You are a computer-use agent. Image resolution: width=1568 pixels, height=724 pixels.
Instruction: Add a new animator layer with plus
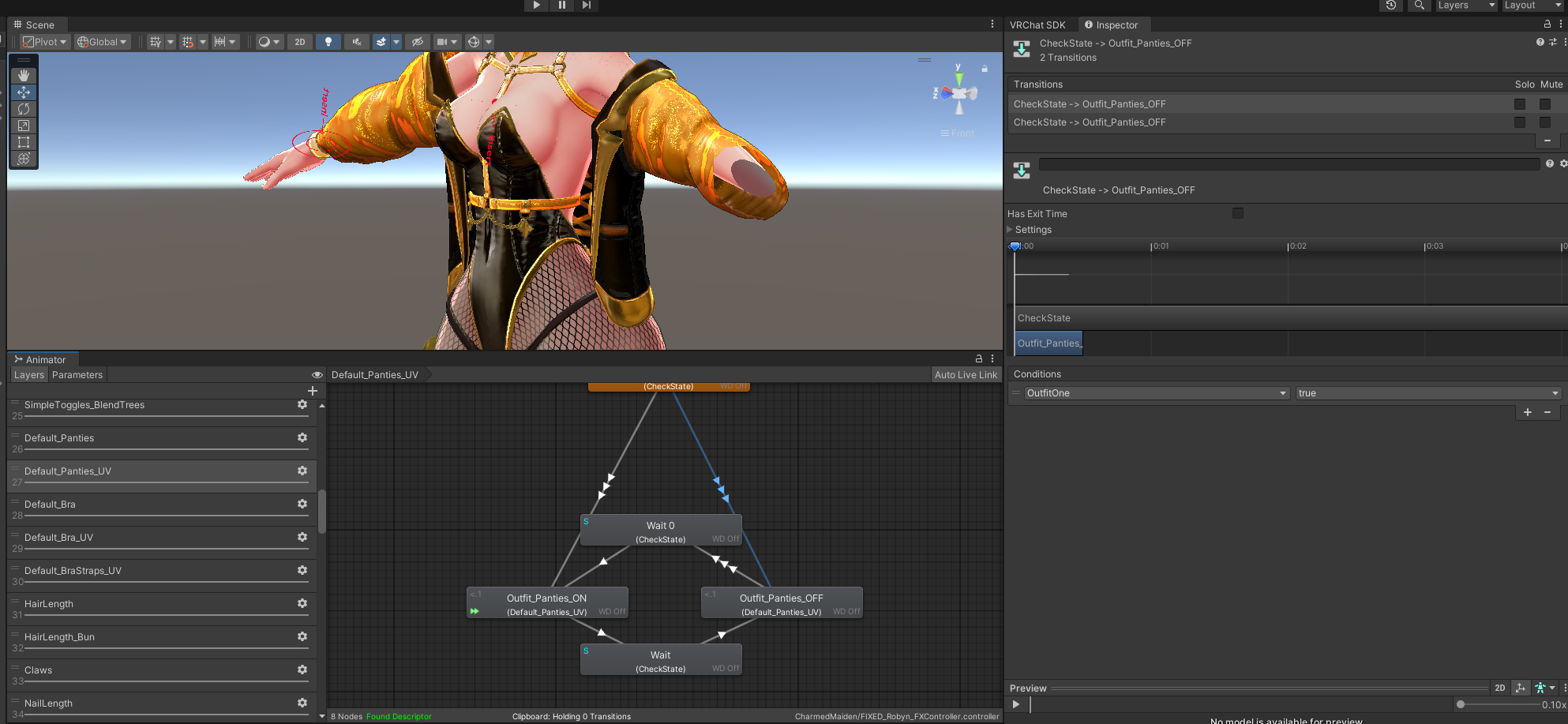tap(313, 391)
